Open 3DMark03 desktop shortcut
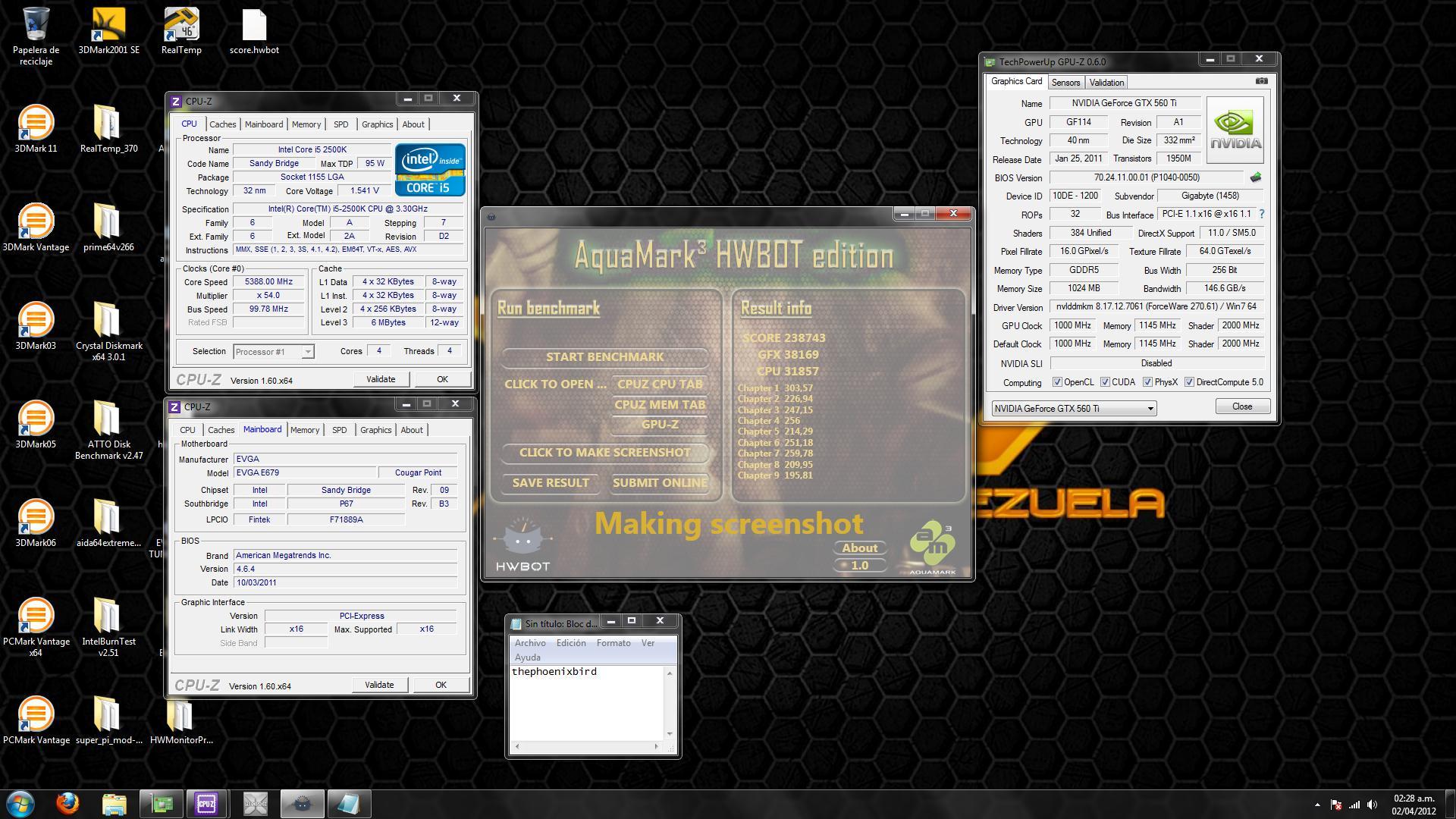 pos(36,326)
